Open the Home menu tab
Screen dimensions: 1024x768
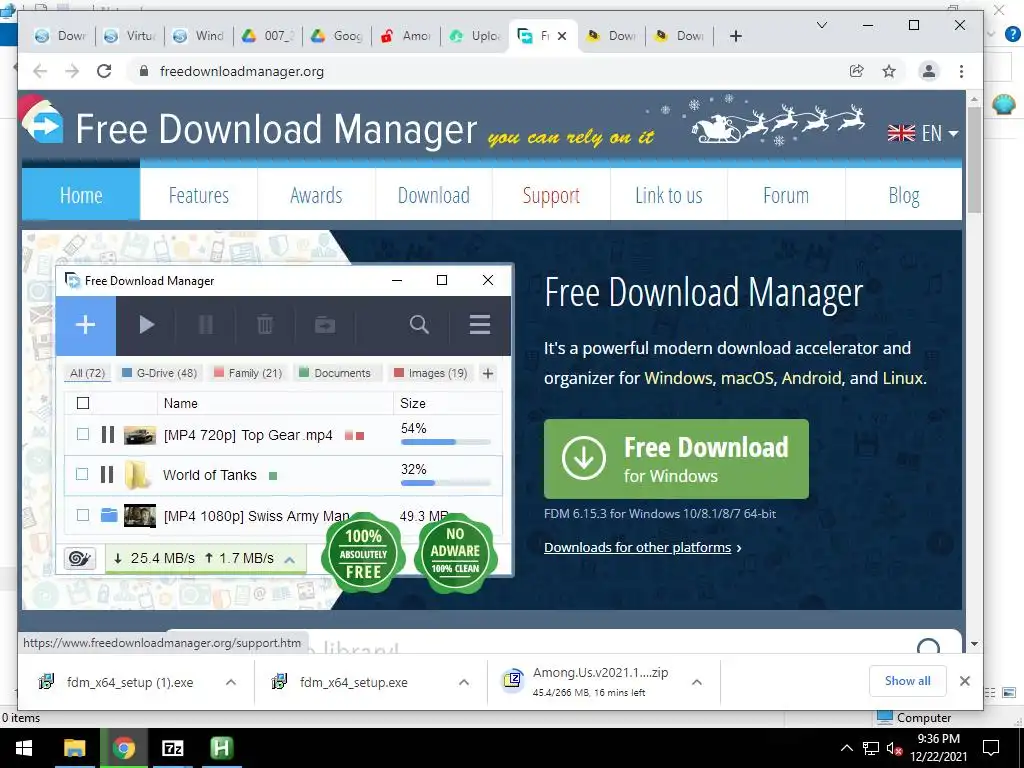(x=81, y=195)
